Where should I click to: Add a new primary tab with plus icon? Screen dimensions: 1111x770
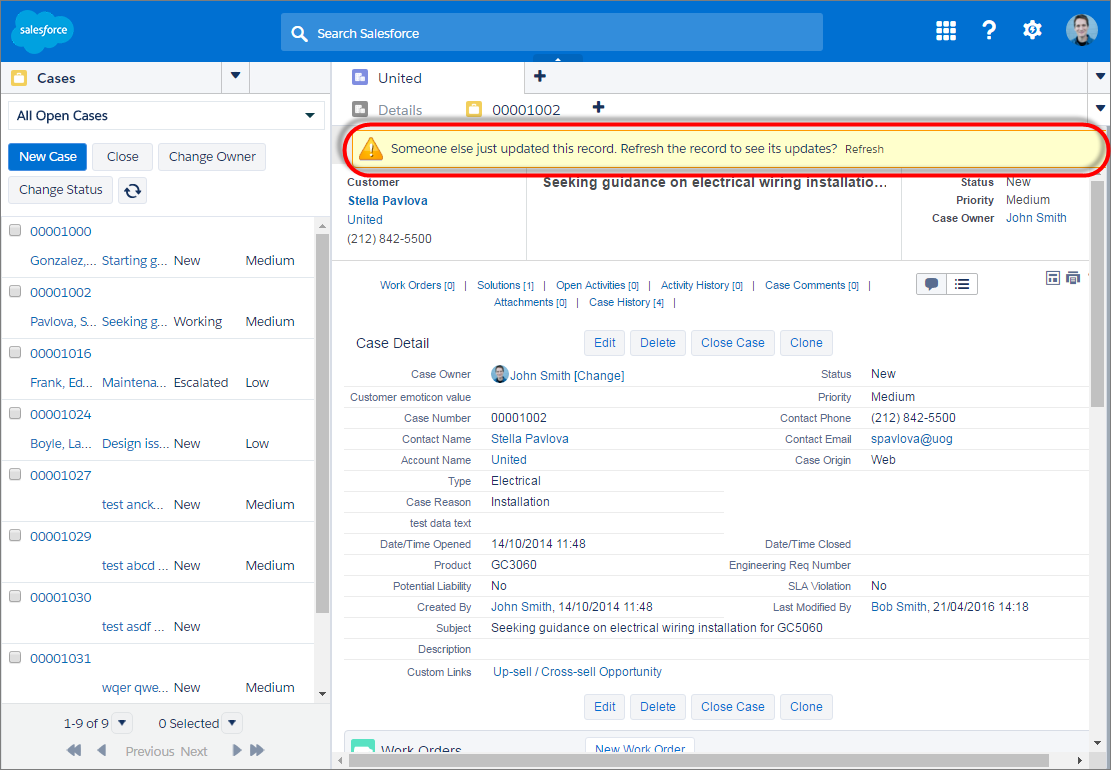point(540,76)
